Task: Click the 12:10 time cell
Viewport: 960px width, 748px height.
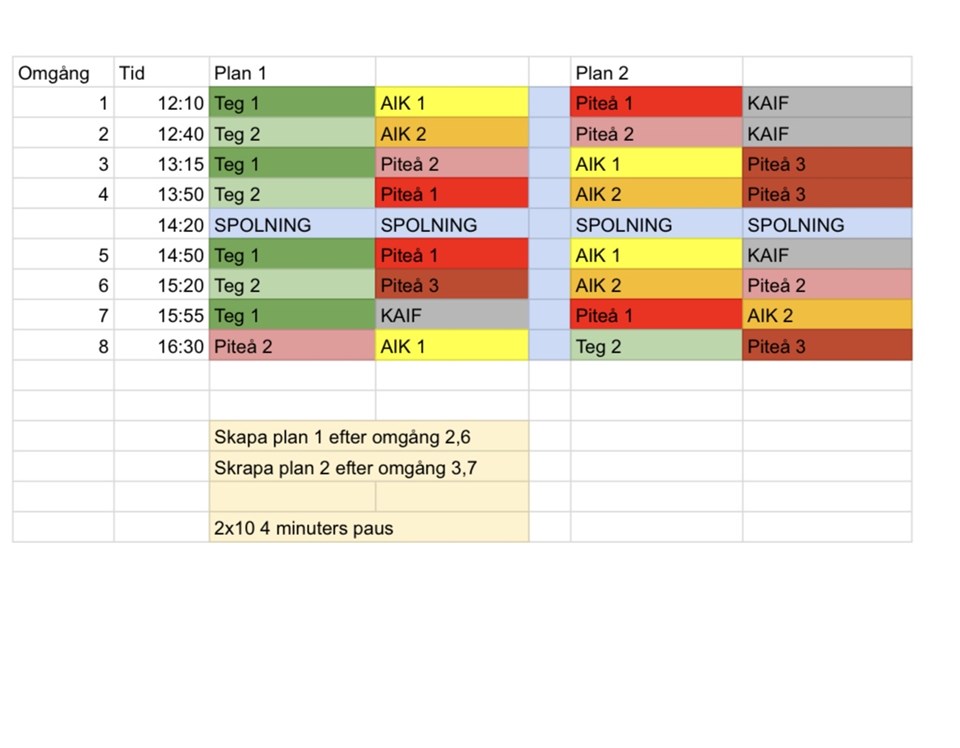Action: tap(161, 103)
